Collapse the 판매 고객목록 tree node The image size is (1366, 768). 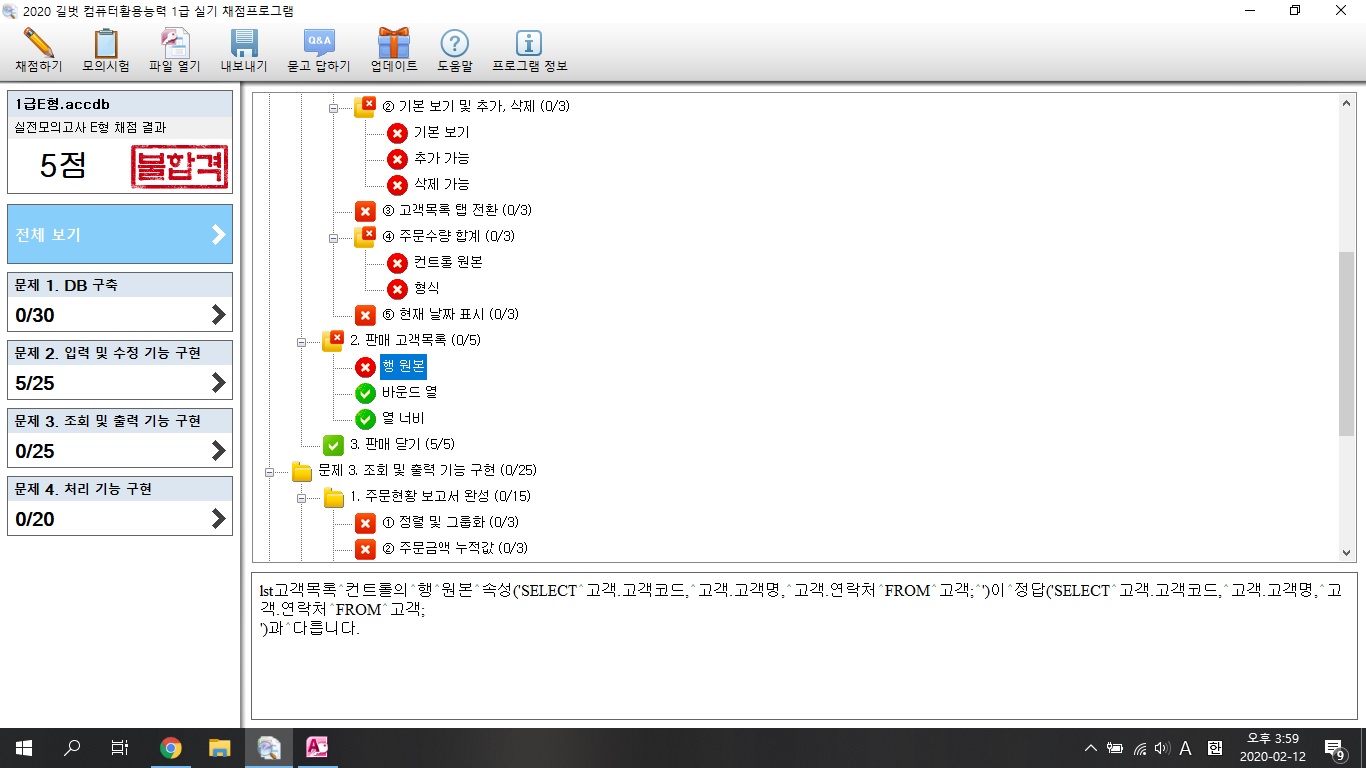pyautogui.click(x=302, y=341)
